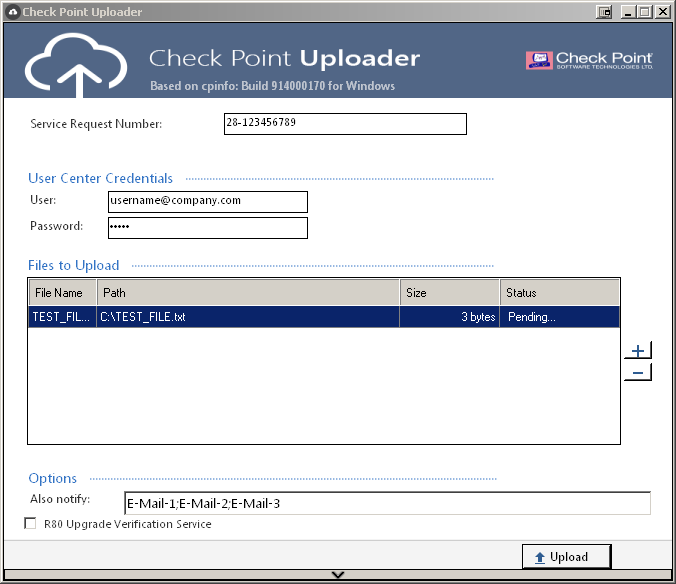The image size is (676, 584).
Task: Click the cloud upload logo in banner
Action: tap(76, 65)
